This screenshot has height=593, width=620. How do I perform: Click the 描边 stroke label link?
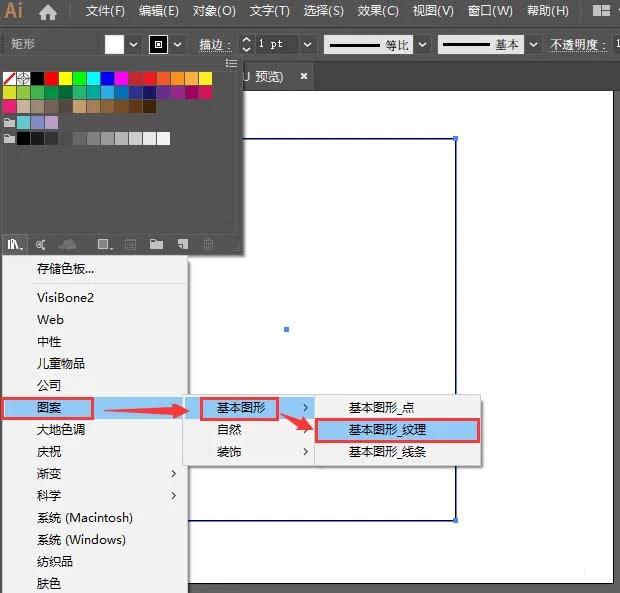click(211, 45)
